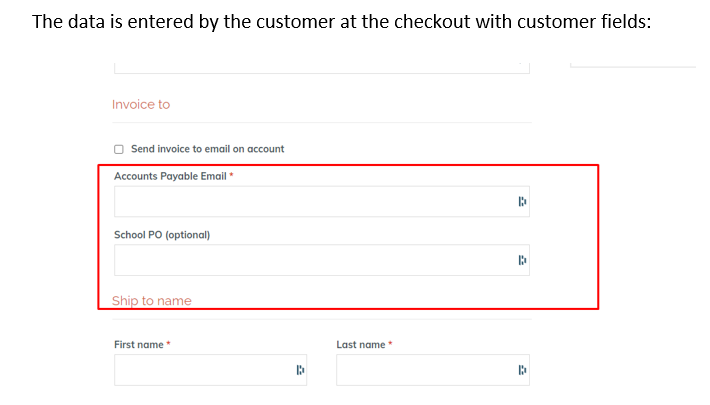Screen dimensions: 710x405
Task: Click the 'Send invoice to email on account' label
Action: coord(207,149)
